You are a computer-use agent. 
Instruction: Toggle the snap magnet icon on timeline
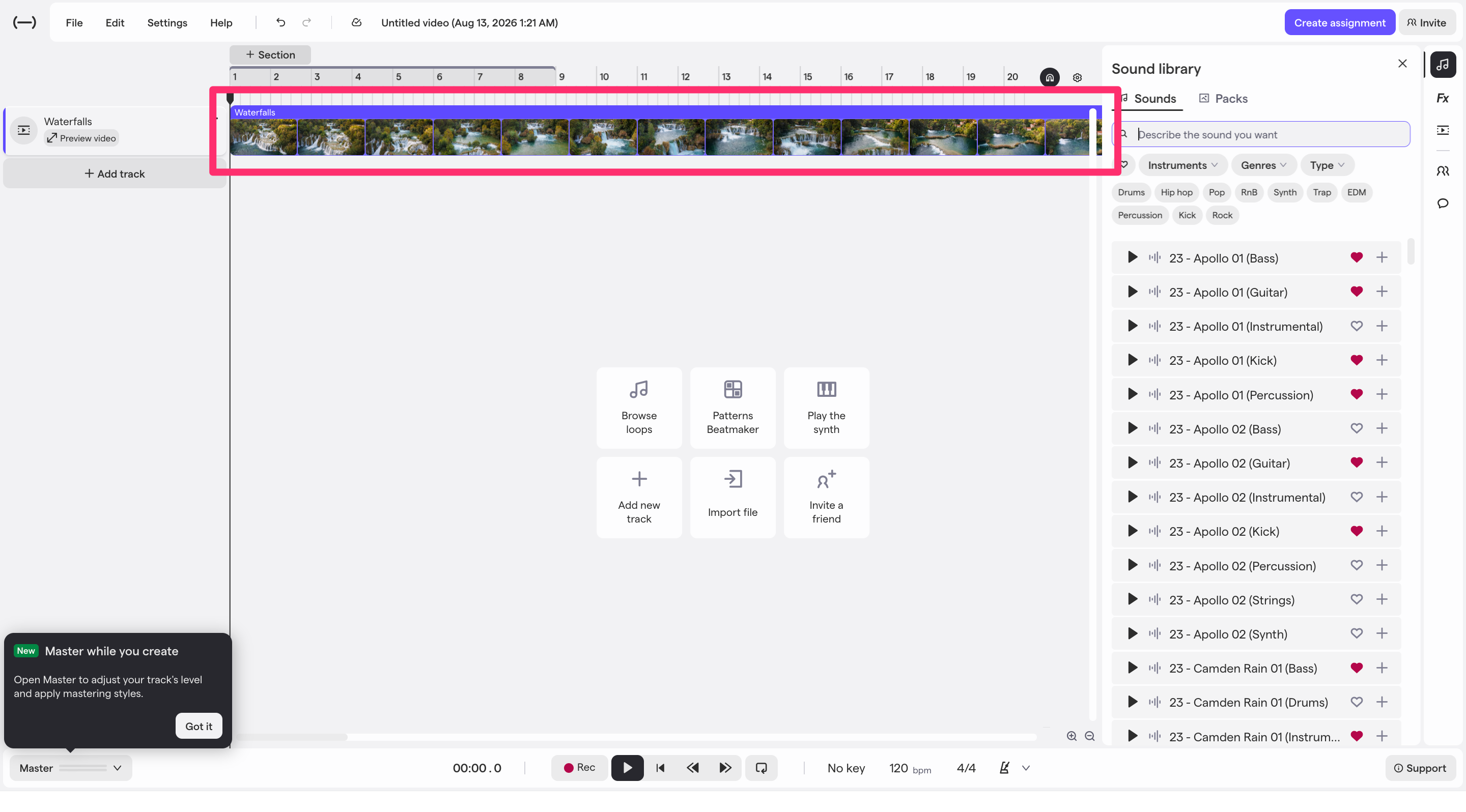click(x=1050, y=77)
